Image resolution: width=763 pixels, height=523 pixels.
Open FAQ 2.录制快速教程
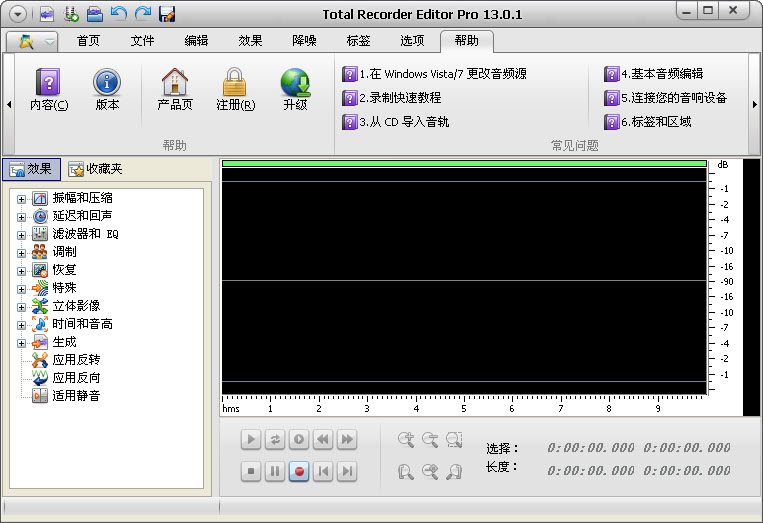point(392,98)
